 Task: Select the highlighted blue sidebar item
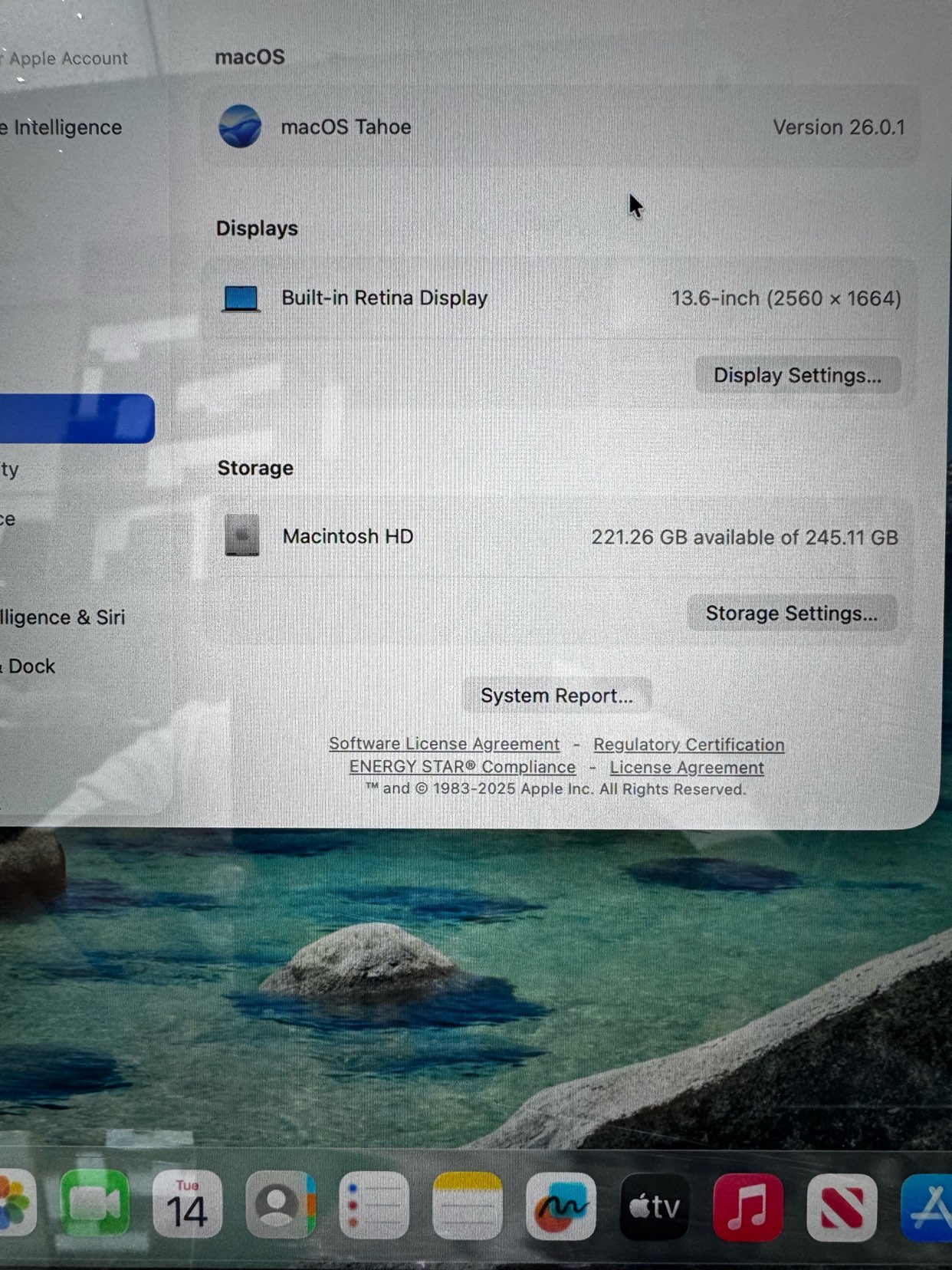[x=77, y=419]
